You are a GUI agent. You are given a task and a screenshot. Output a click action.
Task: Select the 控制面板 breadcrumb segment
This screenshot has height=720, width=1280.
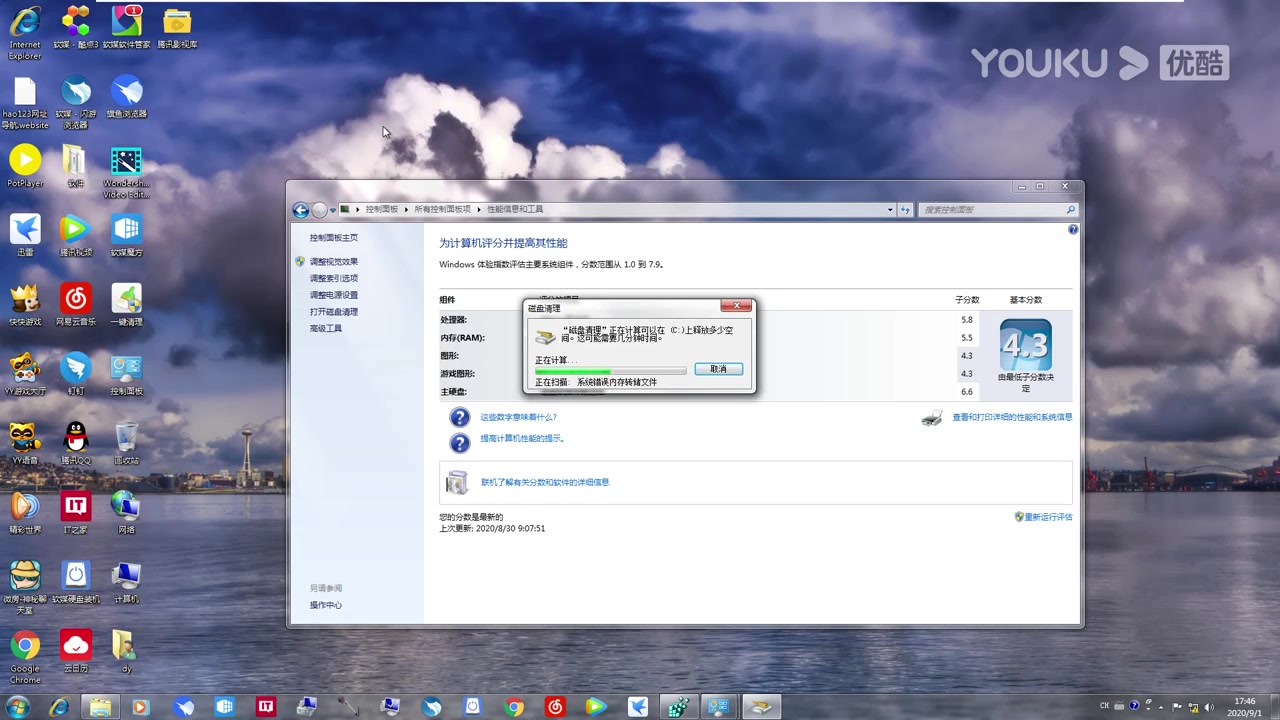[x=381, y=210]
